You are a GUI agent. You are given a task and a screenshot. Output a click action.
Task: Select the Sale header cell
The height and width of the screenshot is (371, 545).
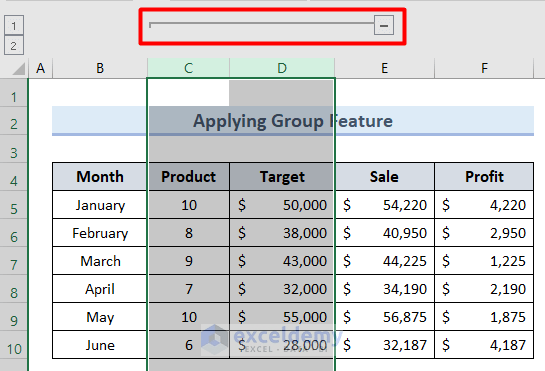[384, 177]
